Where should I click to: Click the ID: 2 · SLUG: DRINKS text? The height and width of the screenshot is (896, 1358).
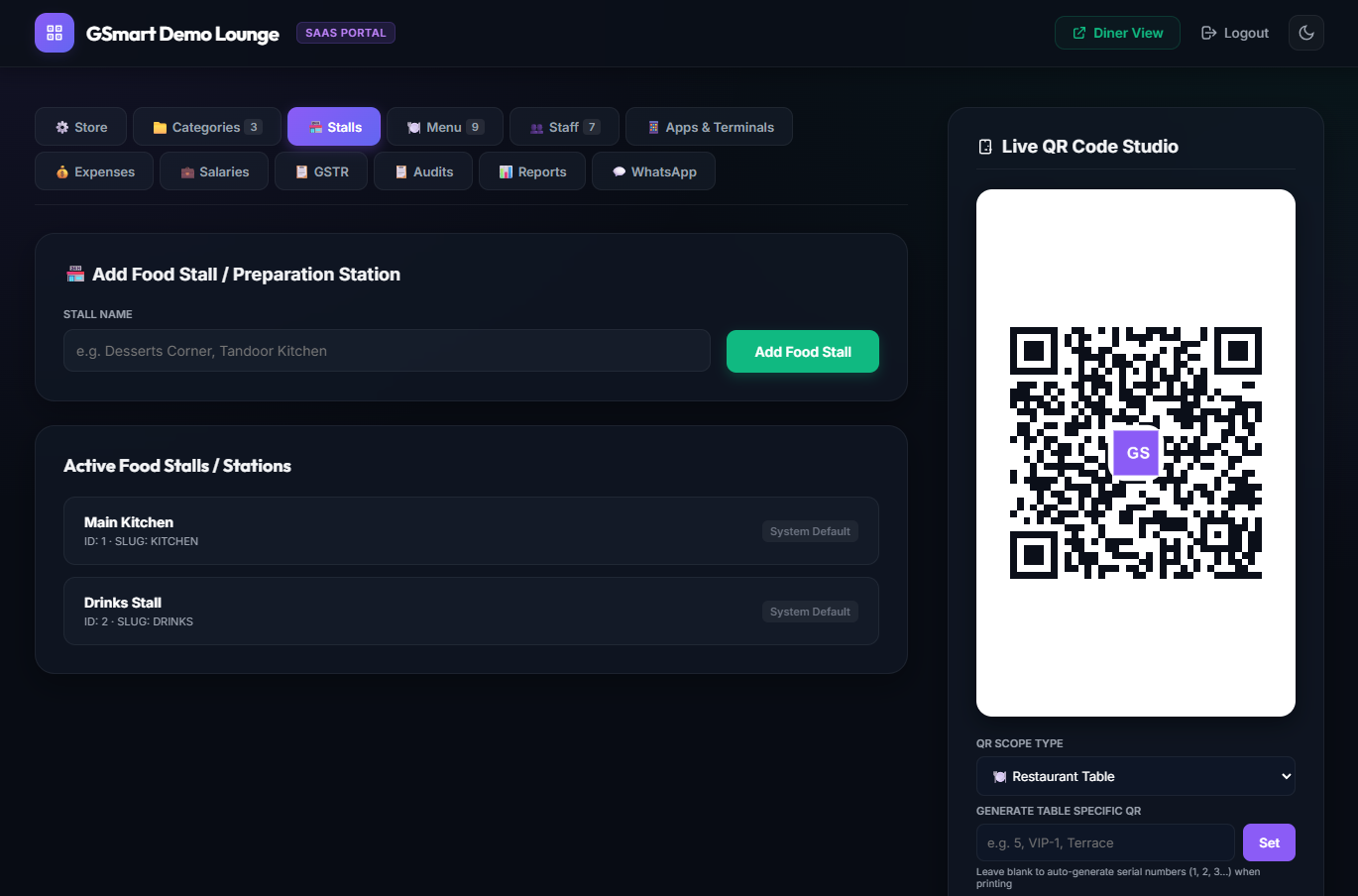tap(139, 621)
